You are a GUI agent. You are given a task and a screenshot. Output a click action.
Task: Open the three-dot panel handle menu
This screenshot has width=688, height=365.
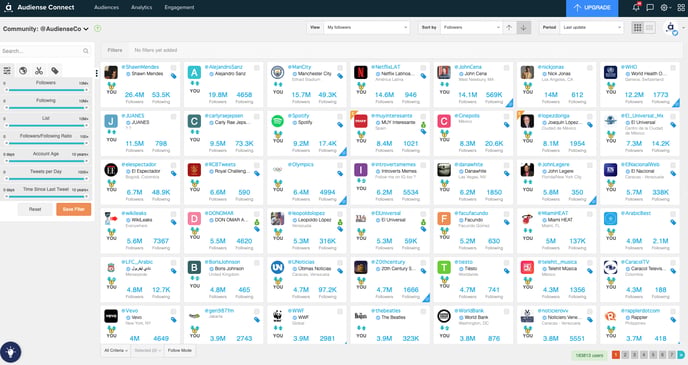97,73
